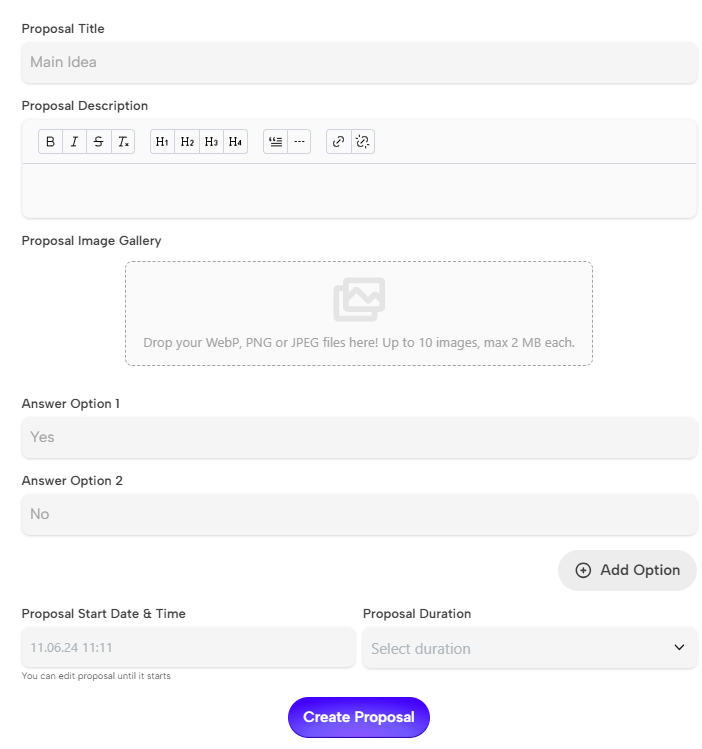
Task: Click the Create Proposal button
Action: coord(358,717)
